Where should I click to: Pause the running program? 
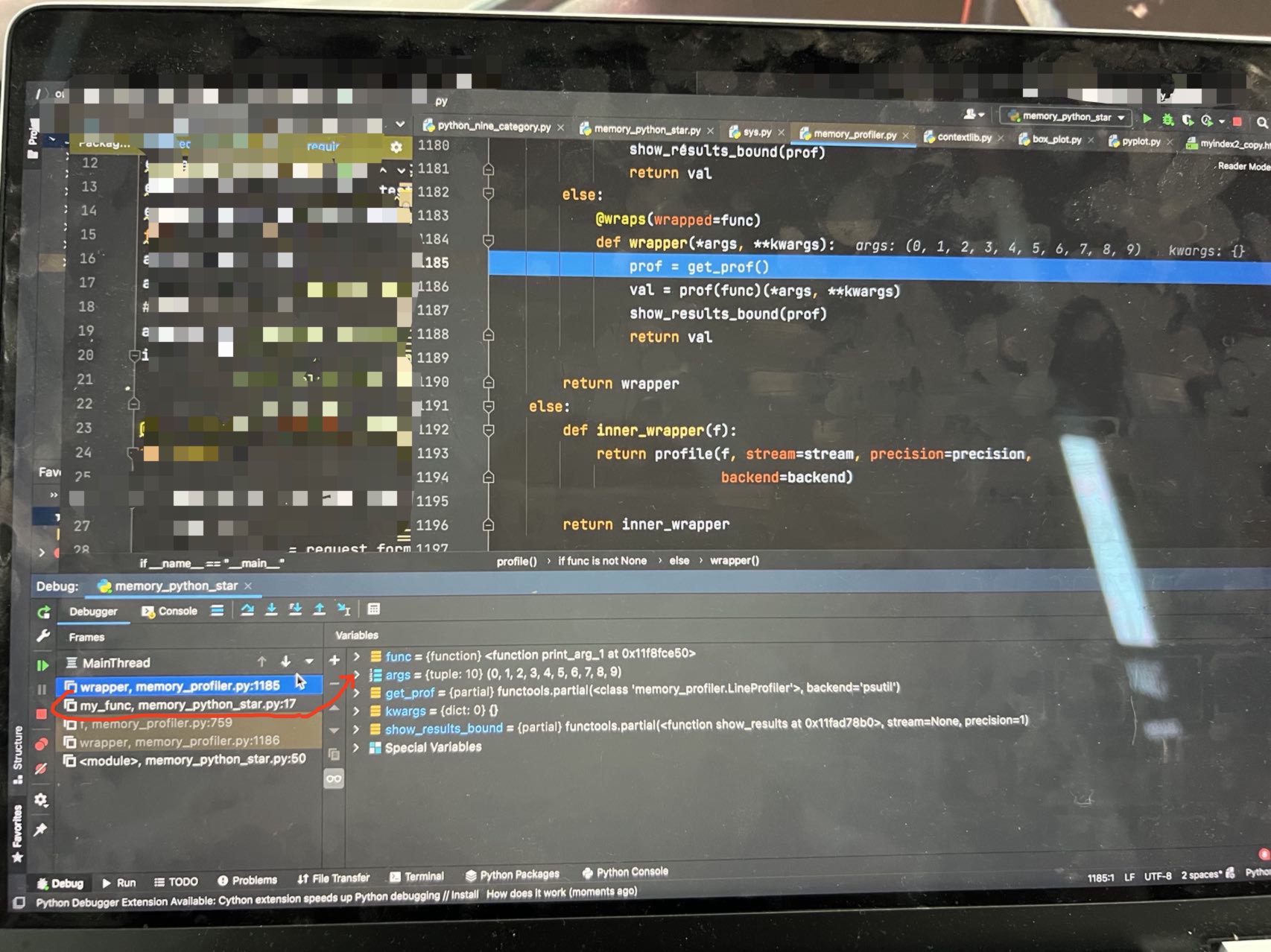(x=42, y=689)
